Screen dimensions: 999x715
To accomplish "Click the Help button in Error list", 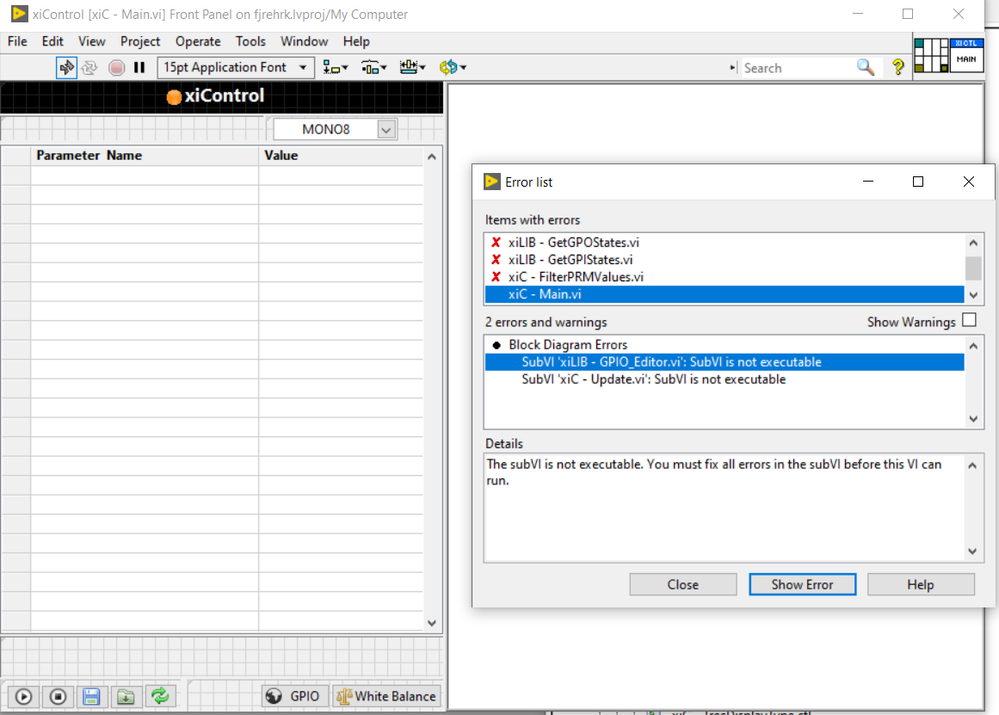I will coord(921,584).
